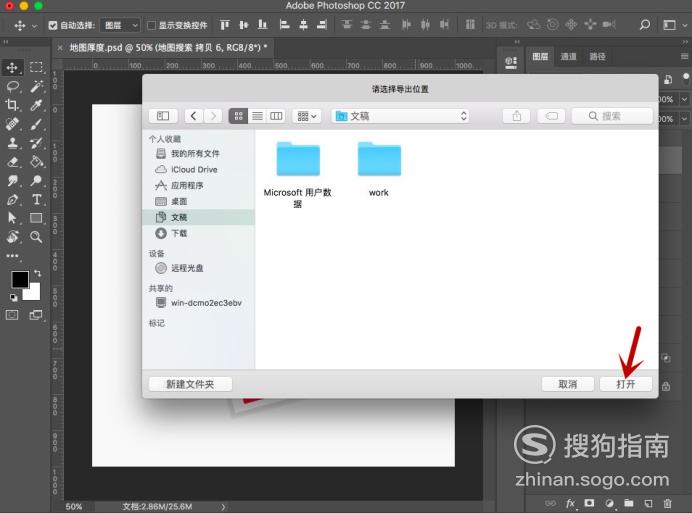Select 桌面 in sidebar
This screenshot has width=692, height=513.
pos(199,201)
